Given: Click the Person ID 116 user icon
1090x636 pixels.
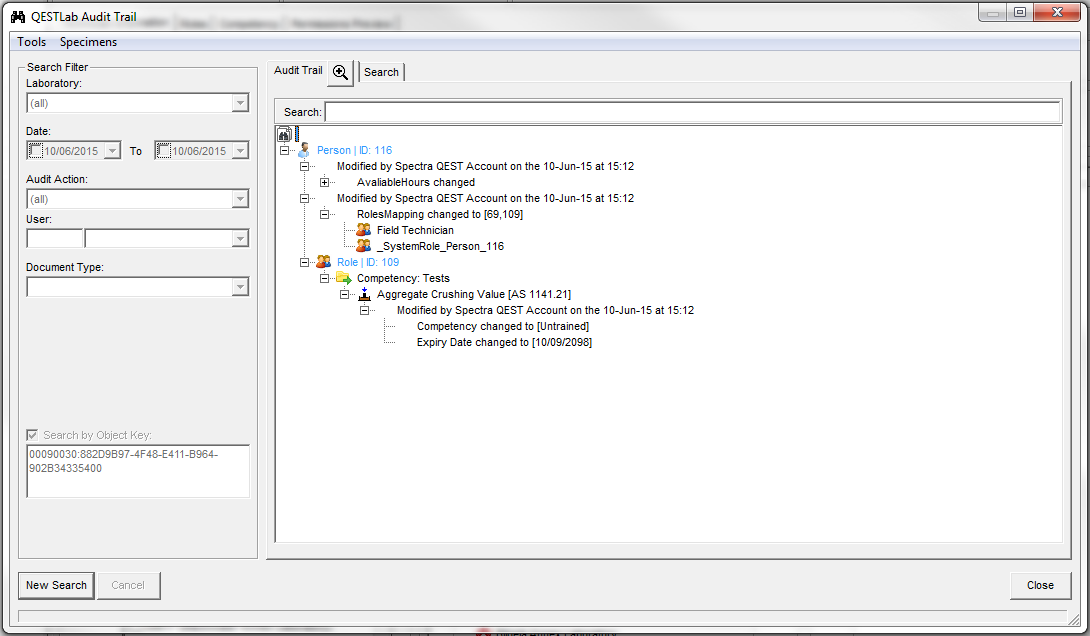Looking at the screenshot, I should 304,150.
